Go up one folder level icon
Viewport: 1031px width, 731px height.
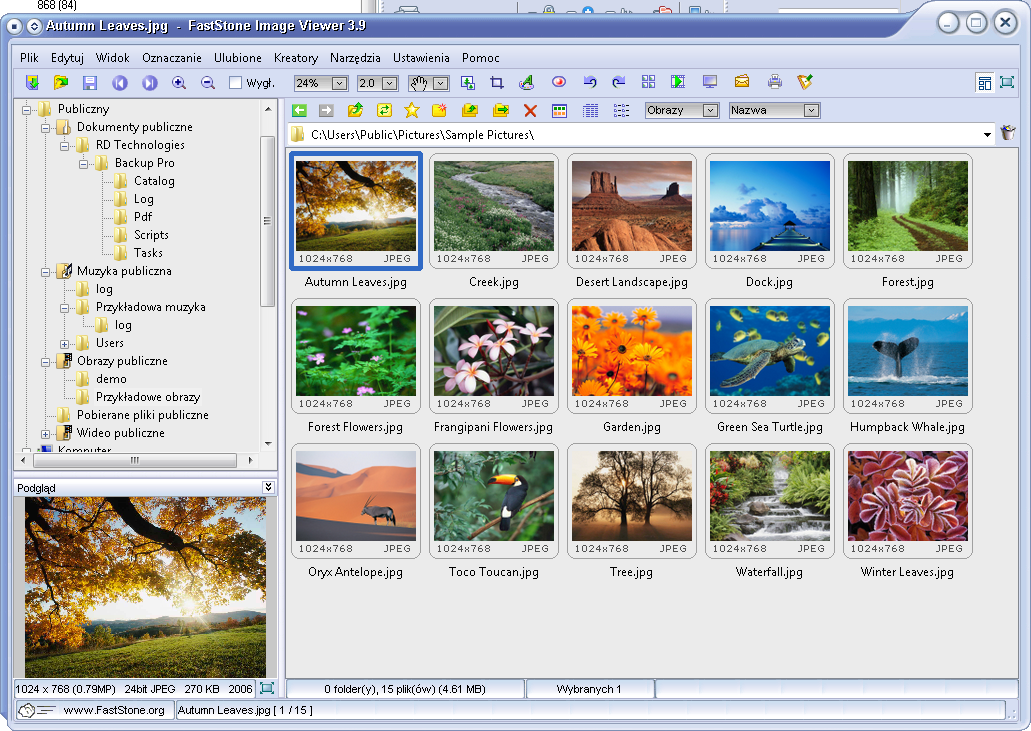(x=355, y=110)
